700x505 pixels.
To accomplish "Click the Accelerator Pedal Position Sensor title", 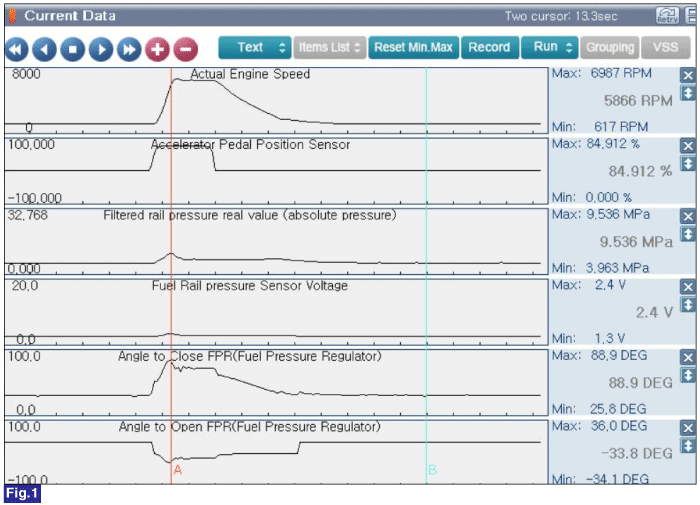I will pos(250,145).
